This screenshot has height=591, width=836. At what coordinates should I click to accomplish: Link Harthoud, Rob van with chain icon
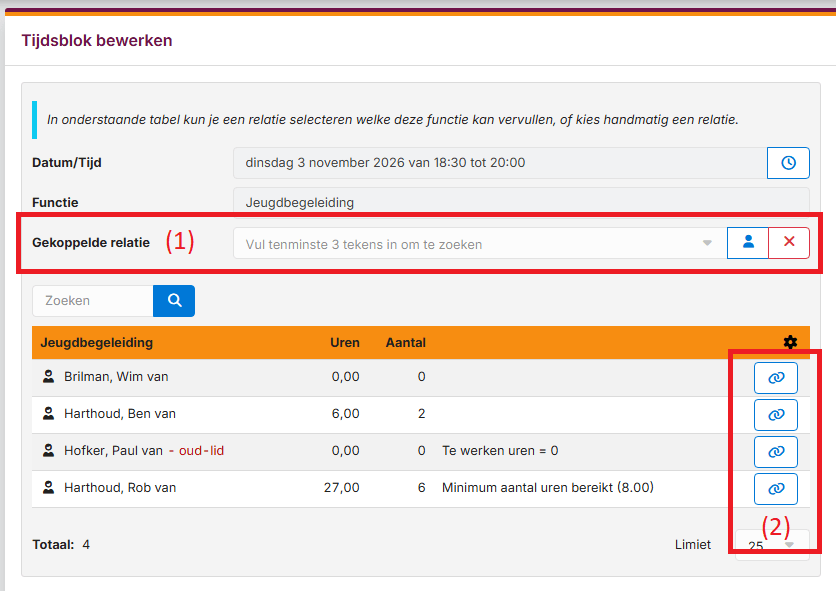coord(776,489)
